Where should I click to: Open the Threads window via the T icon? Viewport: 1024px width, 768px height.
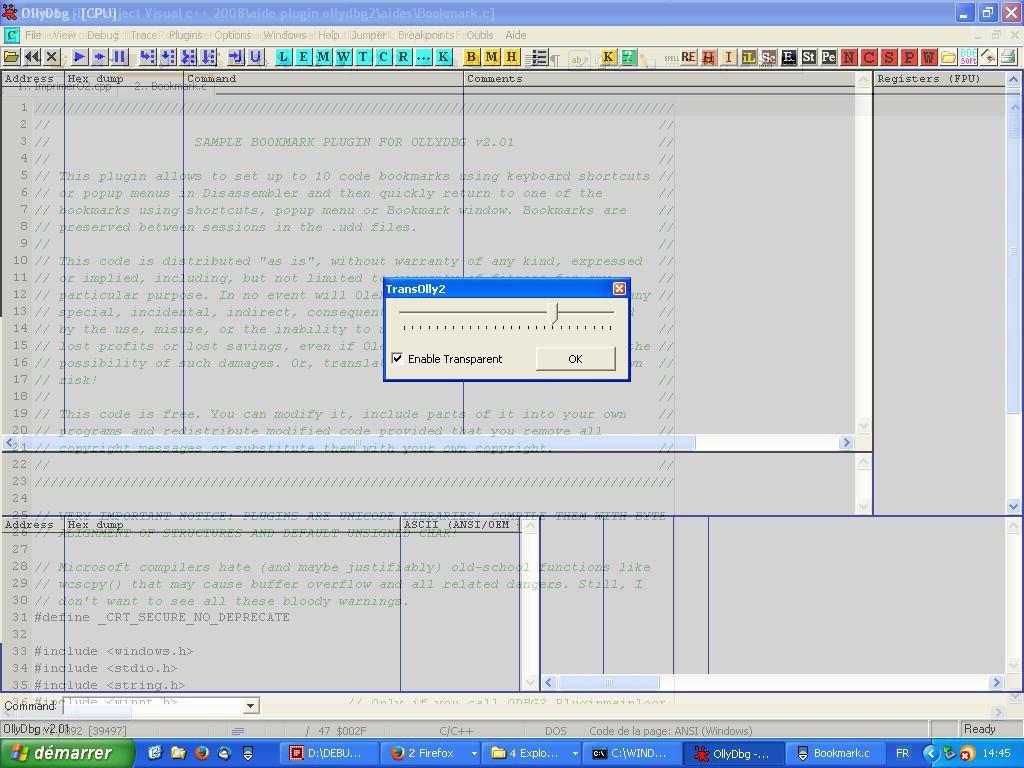(364, 57)
